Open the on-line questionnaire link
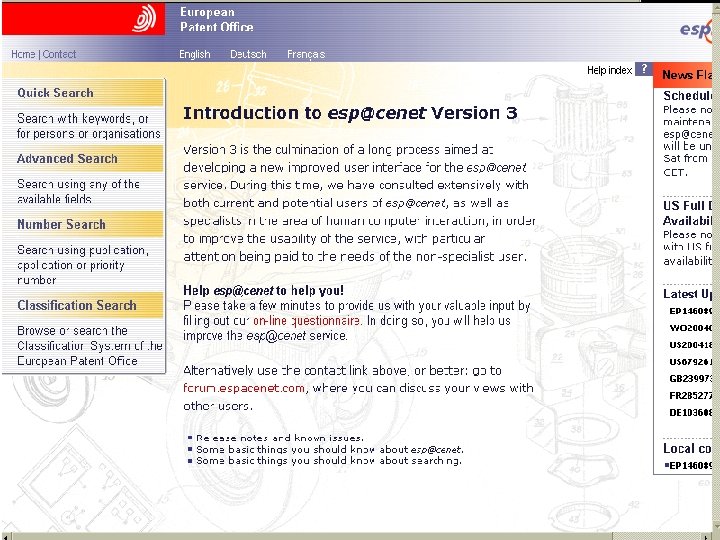The image size is (720, 540). (x=307, y=321)
